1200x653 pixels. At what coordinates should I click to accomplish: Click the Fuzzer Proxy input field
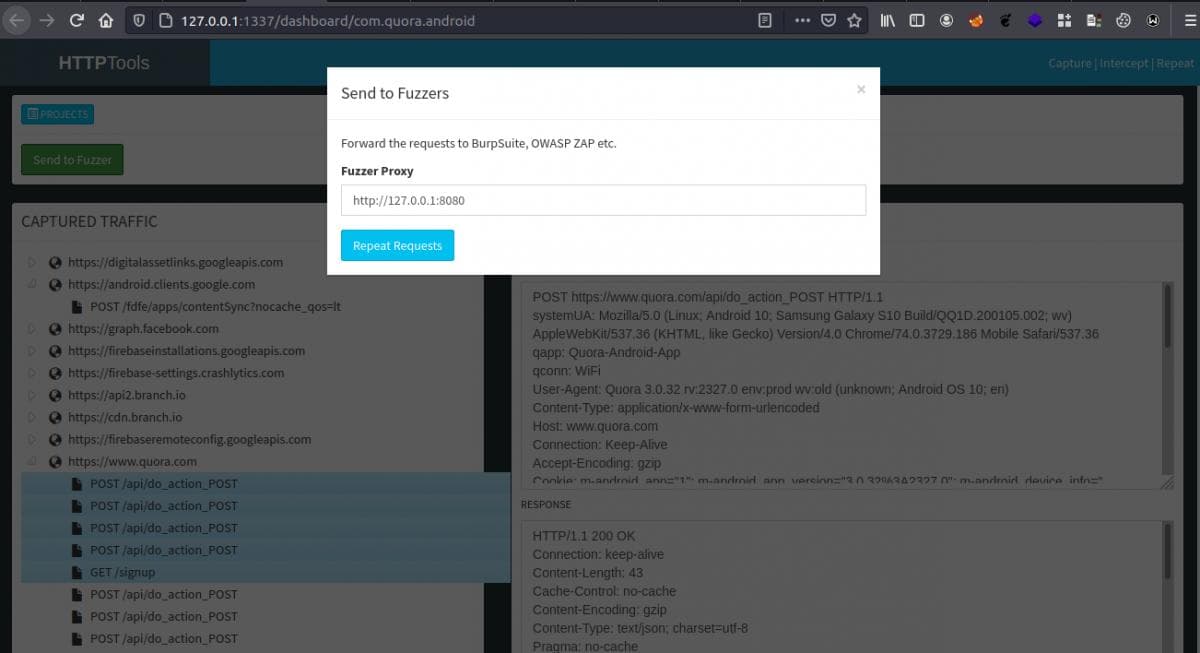[x=602, y=200]
